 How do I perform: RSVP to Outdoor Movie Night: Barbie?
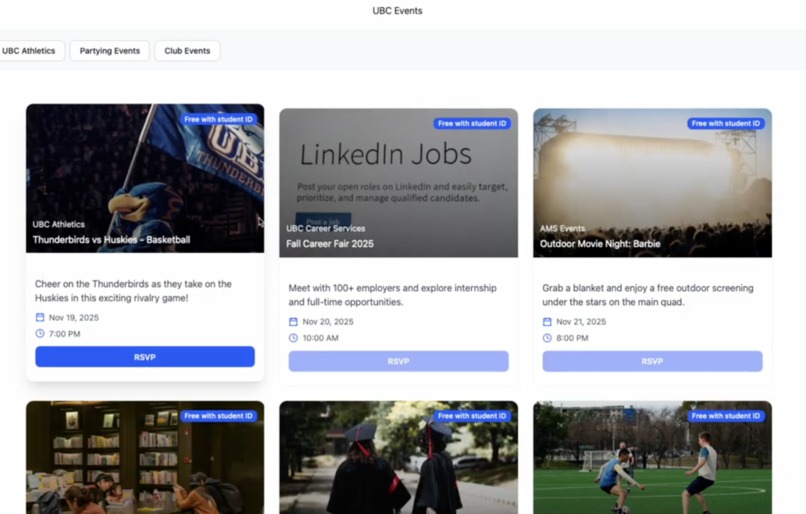[652, 361]
